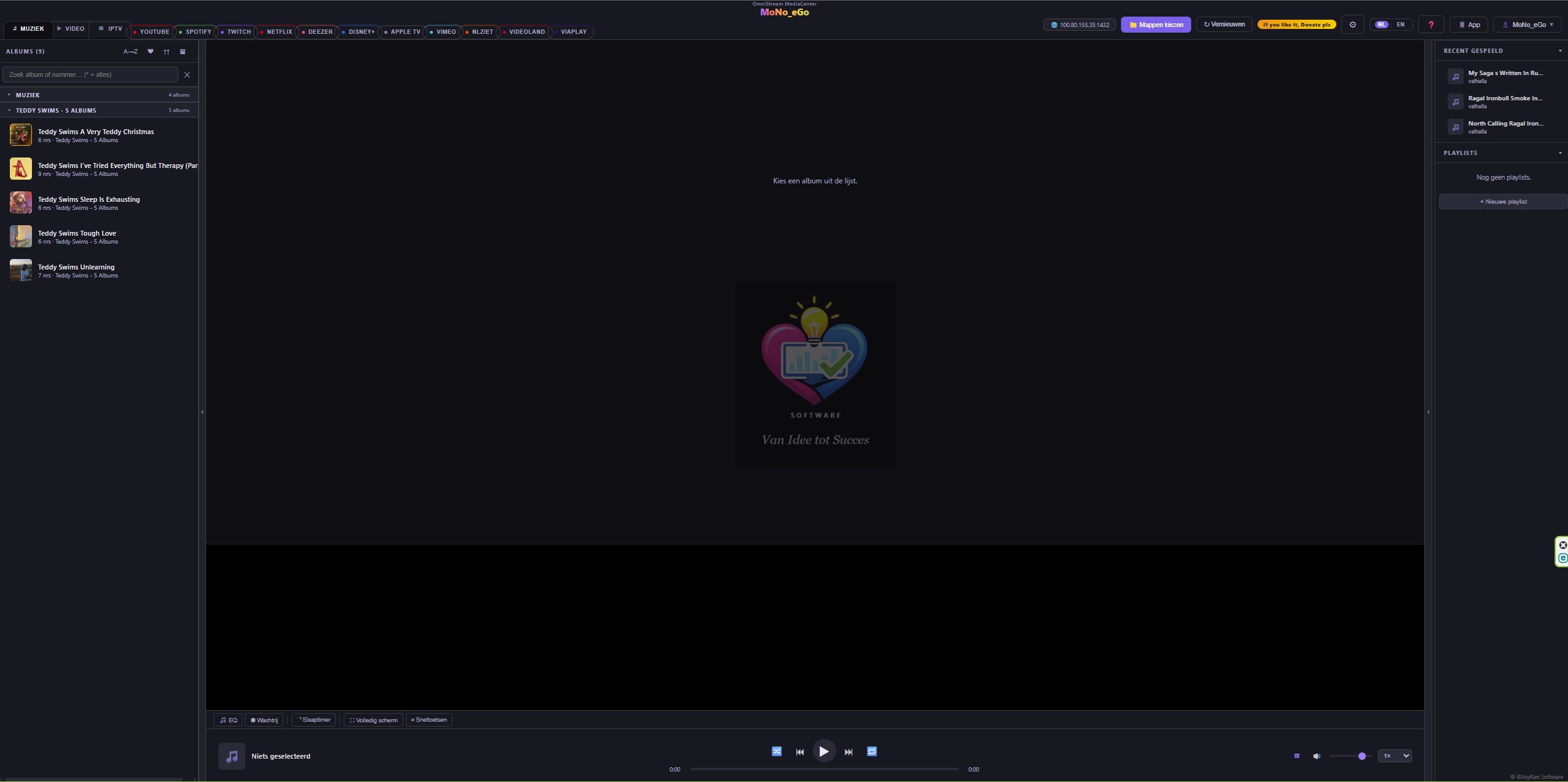Screen dimensions: 1568x782
Task: Skip to the next track
Action: 849,752
